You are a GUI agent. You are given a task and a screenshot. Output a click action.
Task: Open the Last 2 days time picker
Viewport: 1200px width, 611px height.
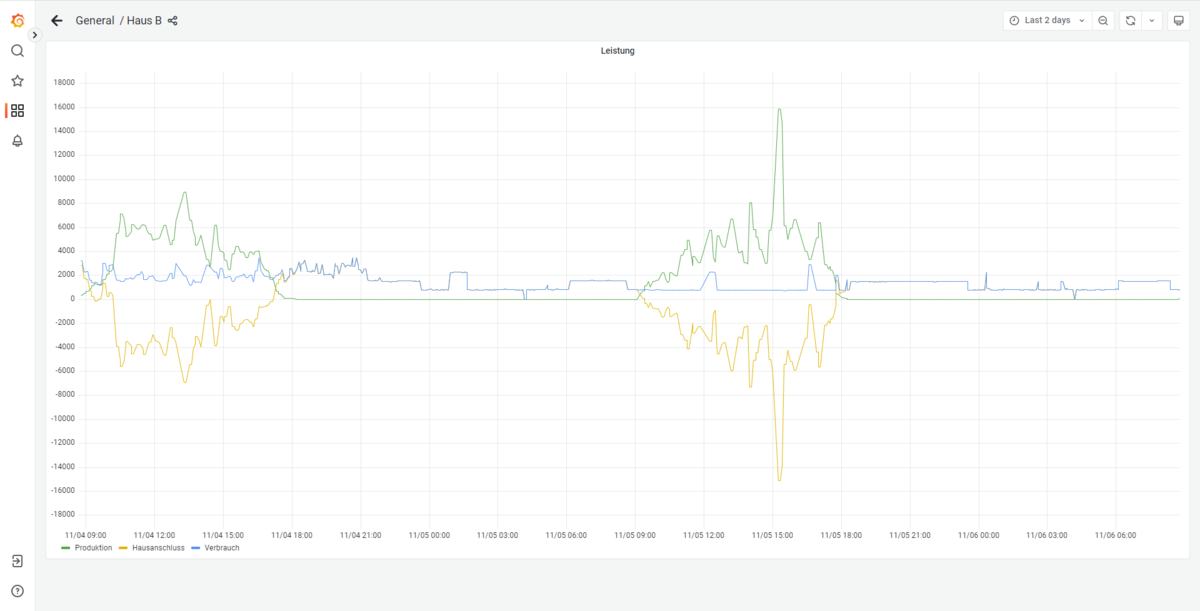pyautogui.click(x=1047, y=21)
